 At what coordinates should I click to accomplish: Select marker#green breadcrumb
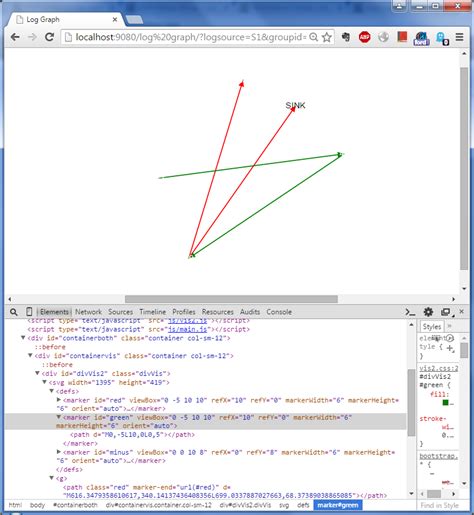pyautogui.click(x=338, y=505)
